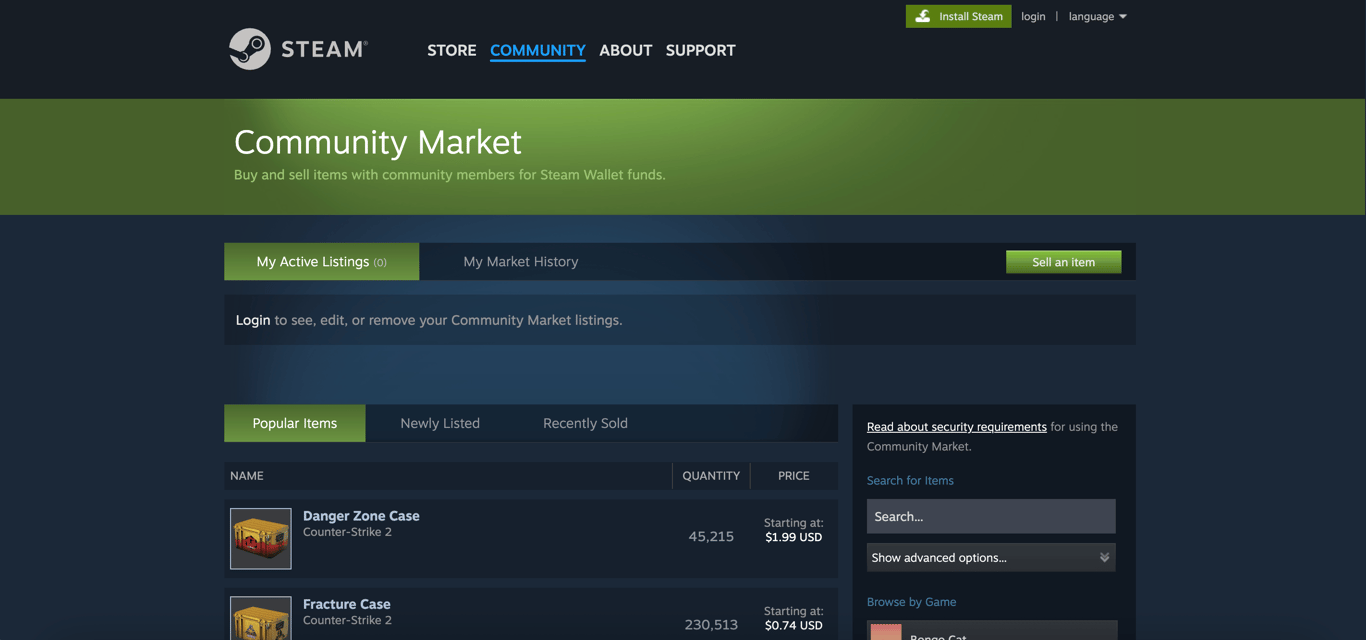
Task: Select the Popular Items tab
Action: pyautogui.click(x=295, y=423)
